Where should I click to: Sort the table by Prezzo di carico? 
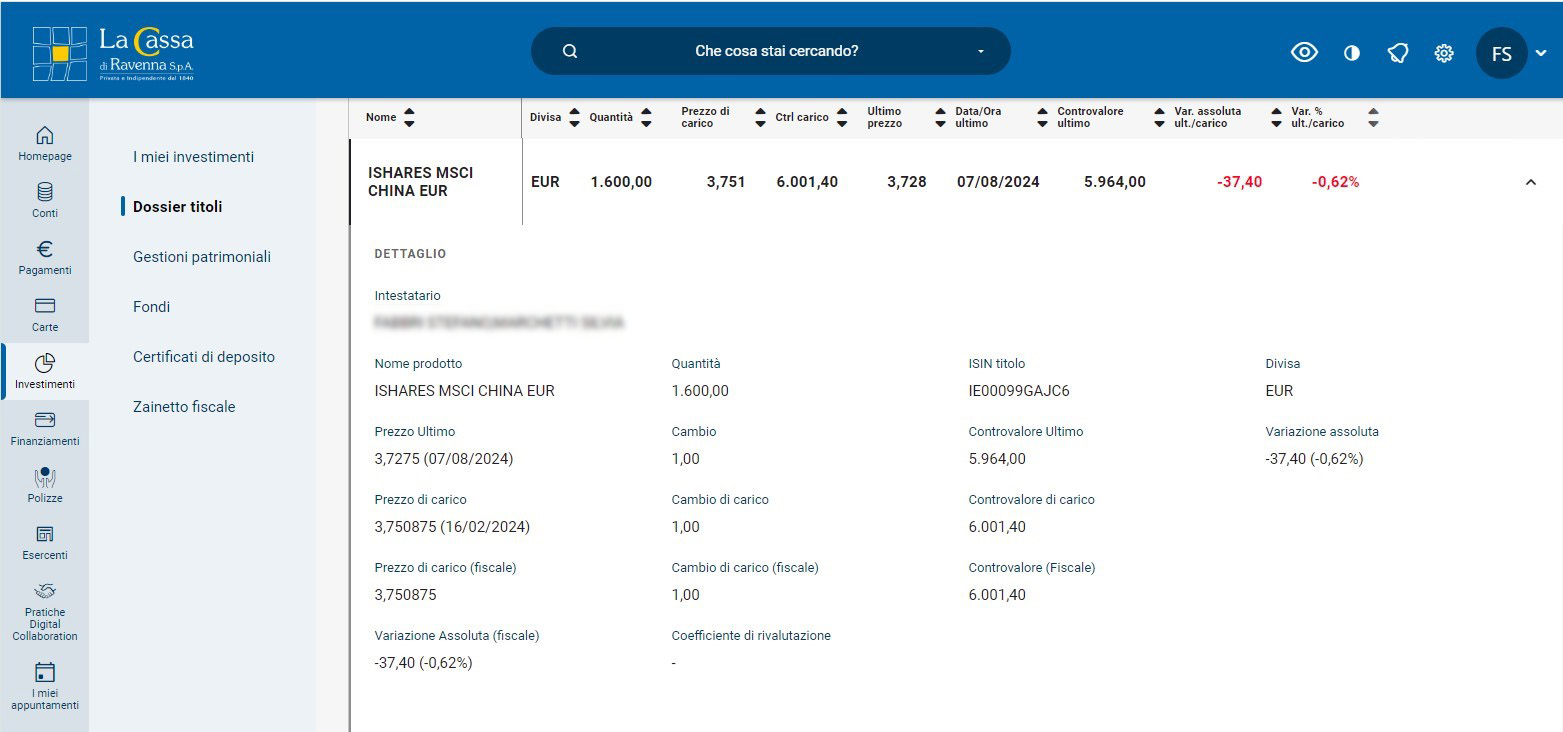761,118
